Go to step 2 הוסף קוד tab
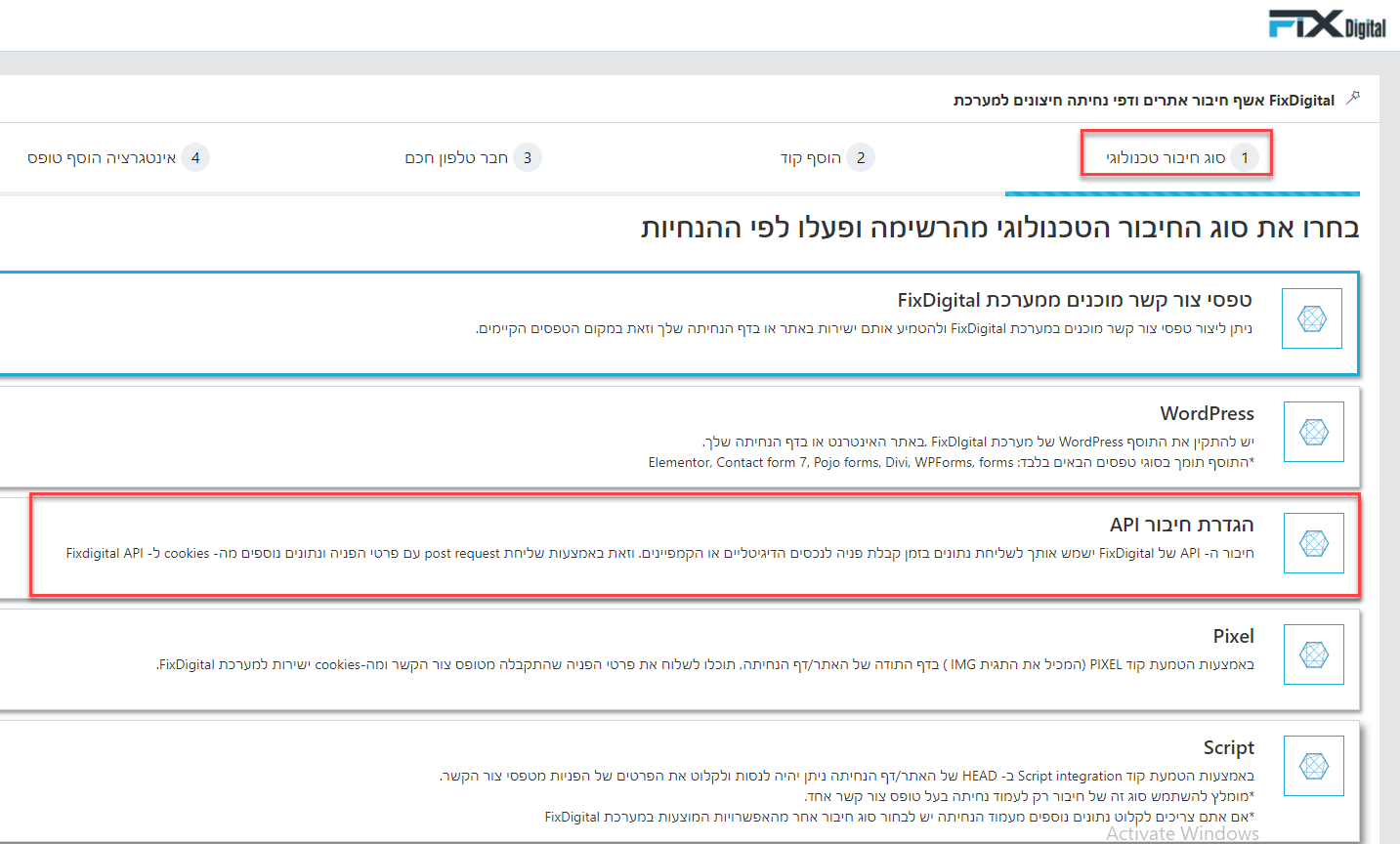The width and height of the screenshot is (1400, 844). [x=827, y=157]
